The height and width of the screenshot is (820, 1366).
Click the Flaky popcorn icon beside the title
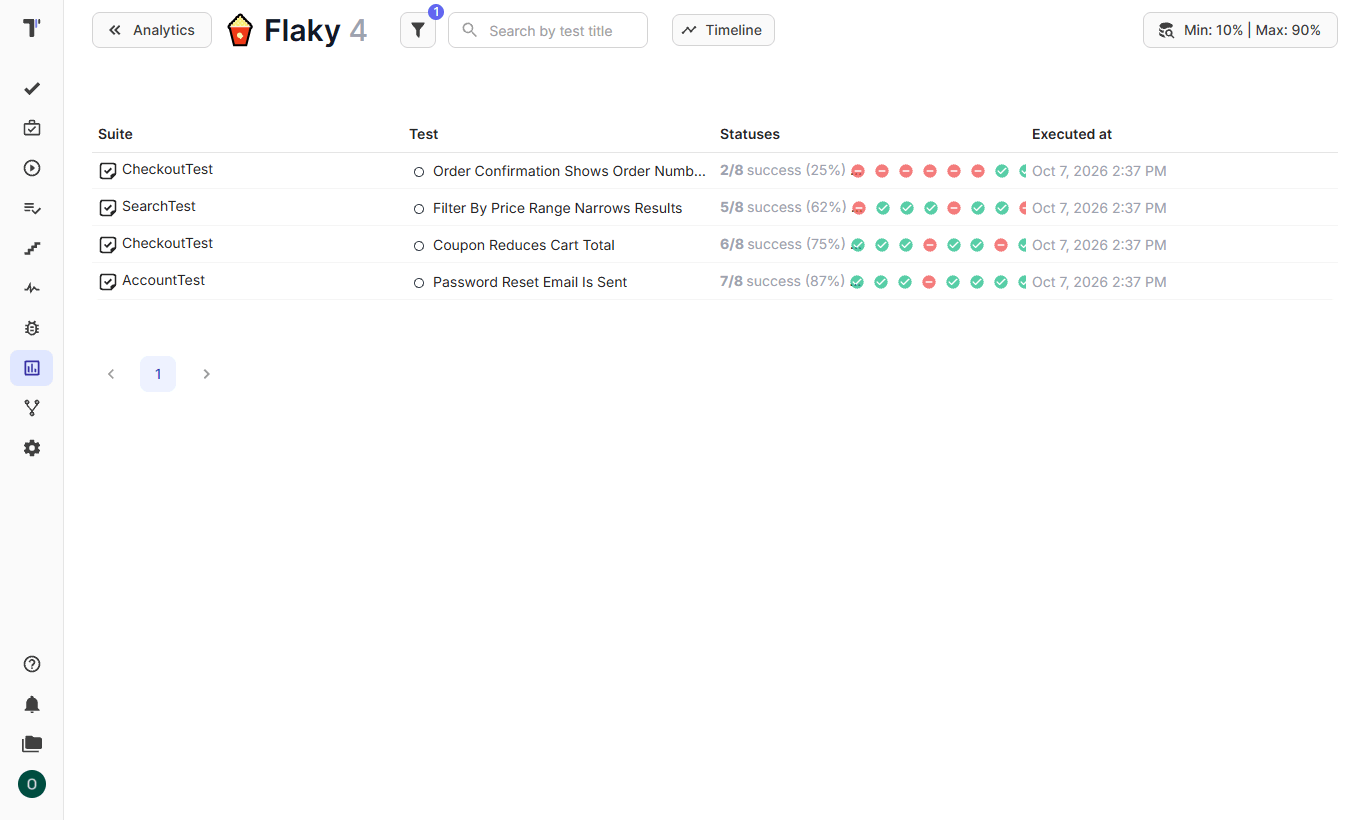pos(240,30)
